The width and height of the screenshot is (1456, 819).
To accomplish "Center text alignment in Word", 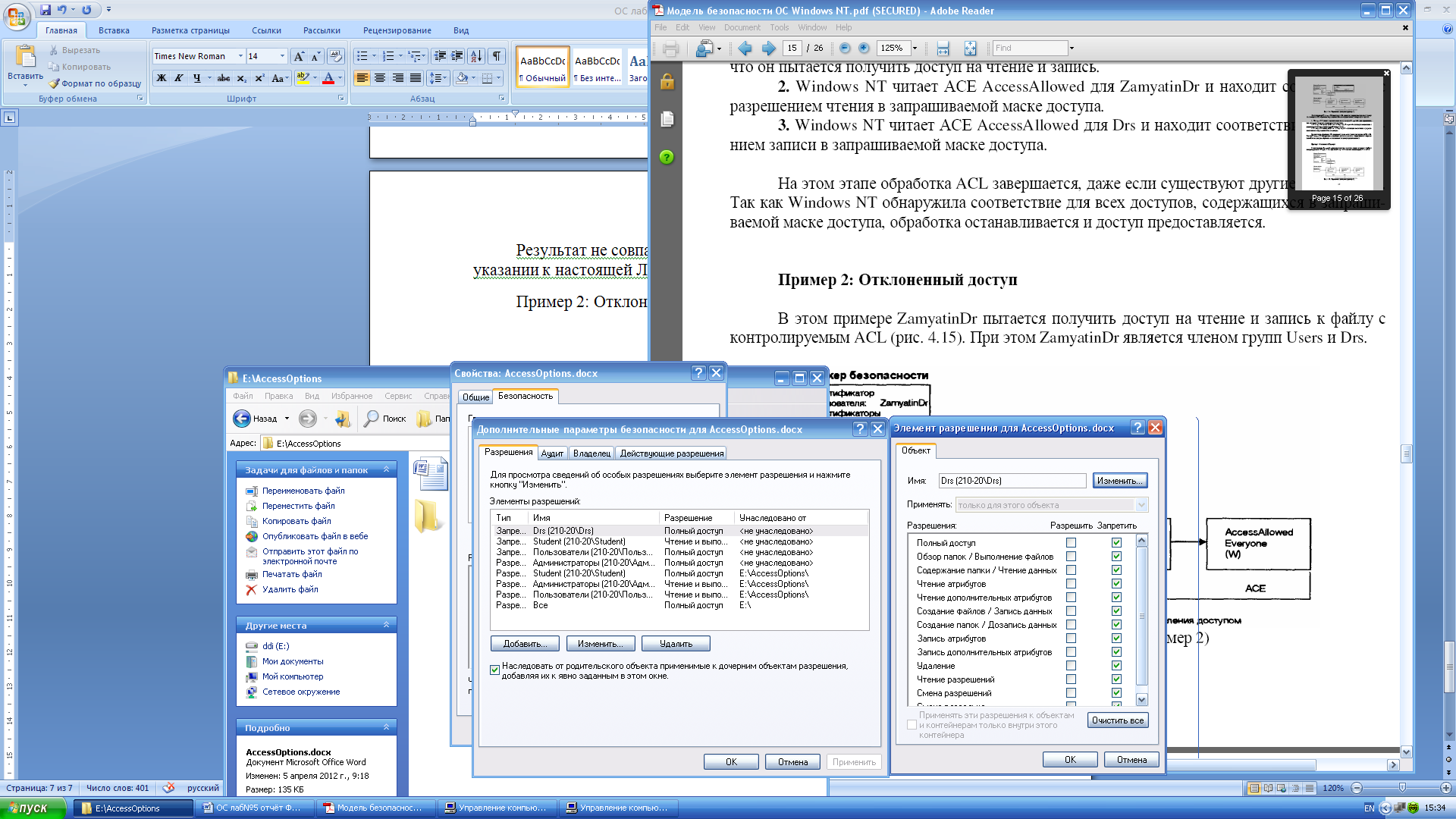I will pos(380,78).
